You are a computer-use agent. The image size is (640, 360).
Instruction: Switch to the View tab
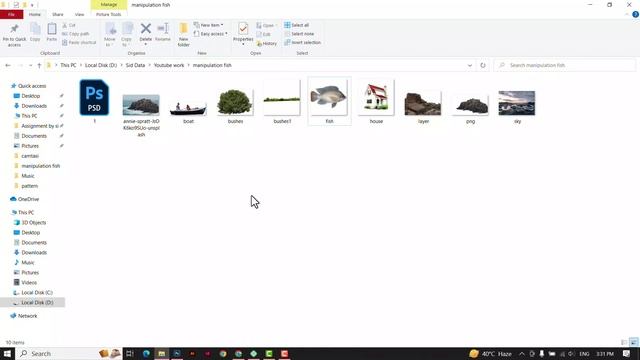coord(79,14)
